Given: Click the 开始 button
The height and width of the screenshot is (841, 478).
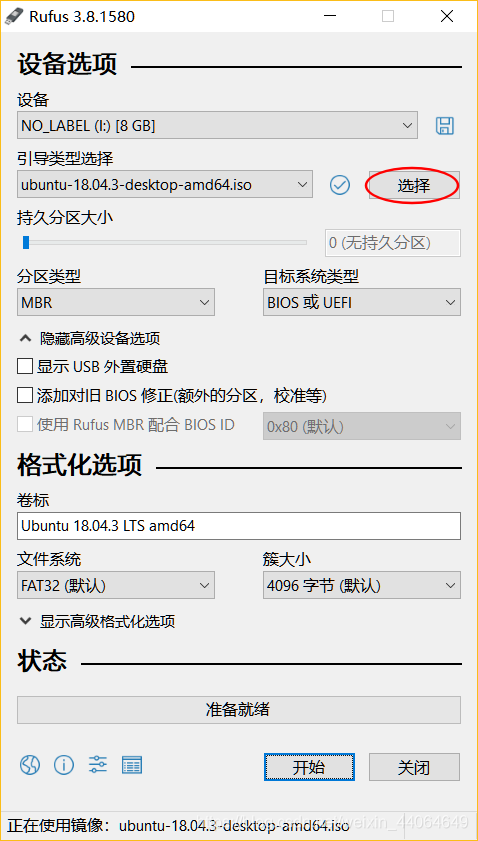Looking at the screenshot, I should [309, 767].
